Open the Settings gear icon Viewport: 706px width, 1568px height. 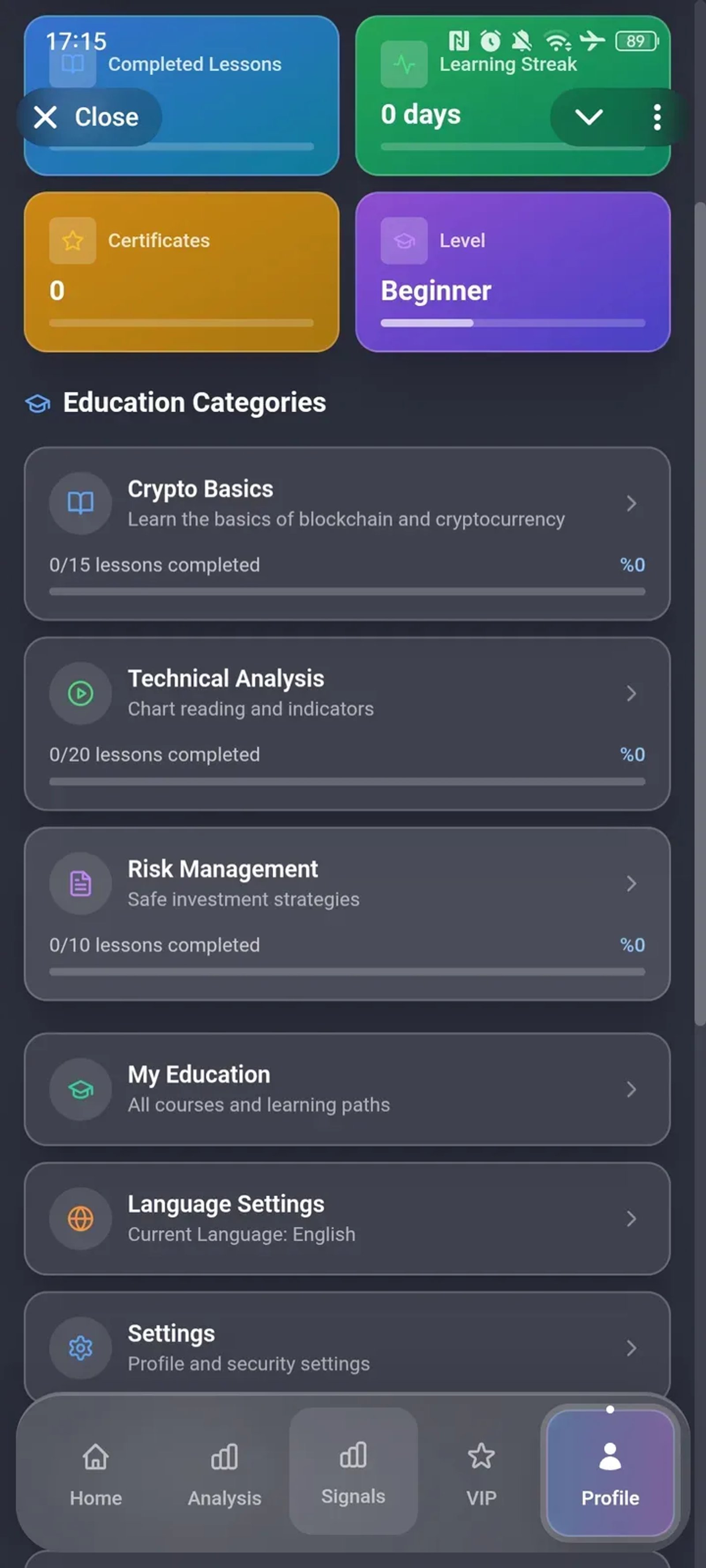point(80,1348)
